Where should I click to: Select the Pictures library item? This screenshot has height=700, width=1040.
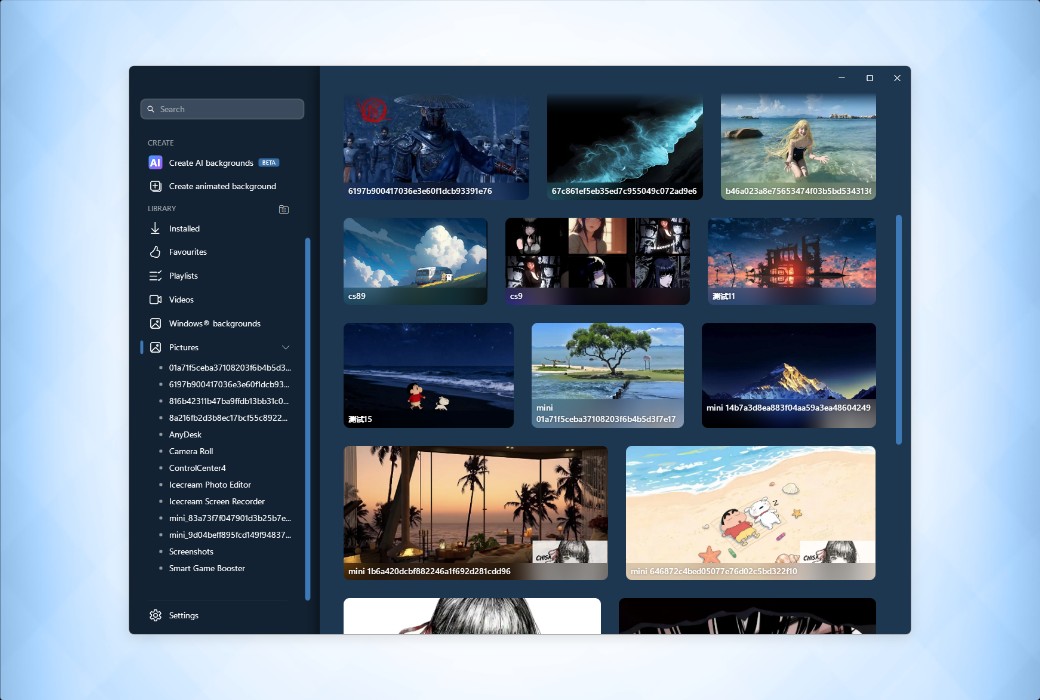(184, 347)
